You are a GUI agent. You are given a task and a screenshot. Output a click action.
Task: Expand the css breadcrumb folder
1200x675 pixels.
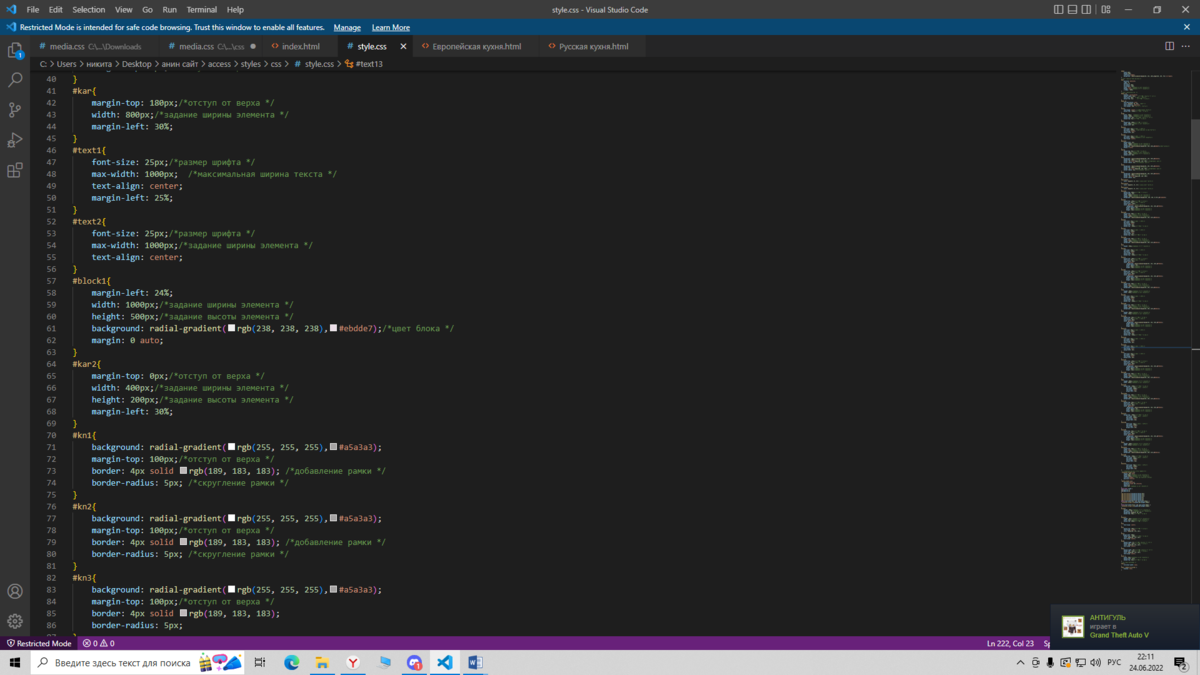coord(276,64)
